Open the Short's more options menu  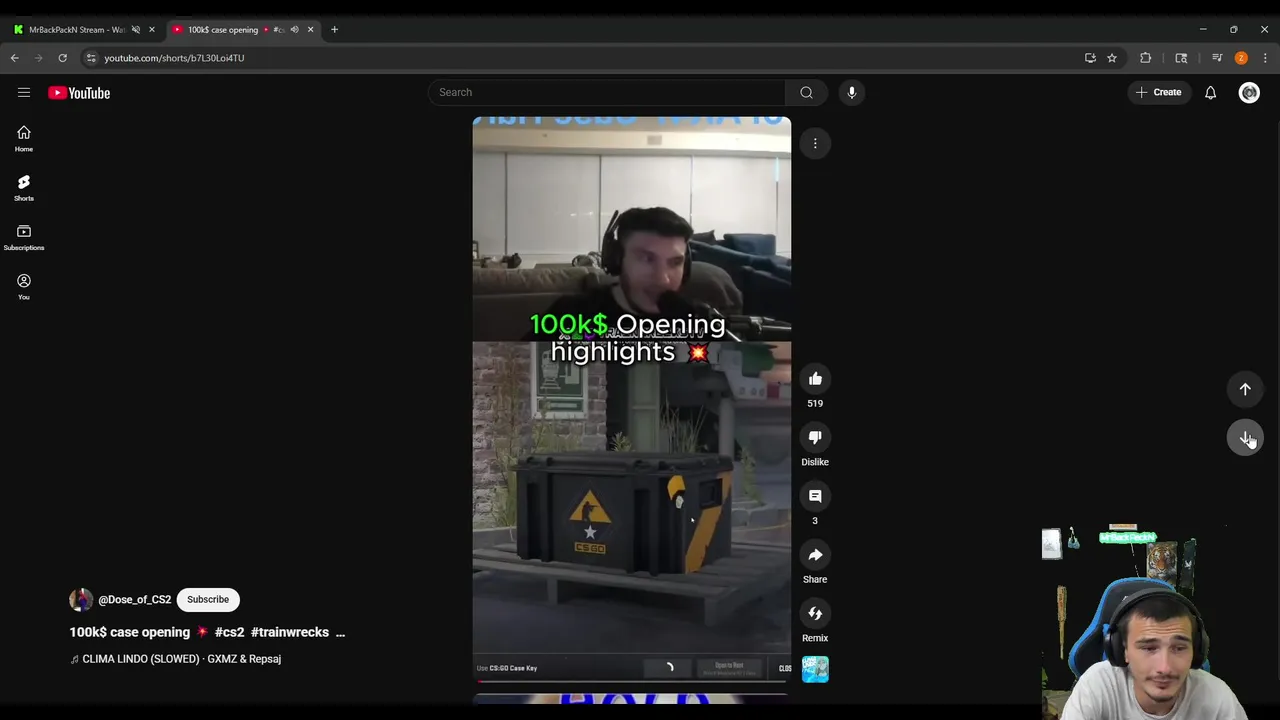click(815, 143)
